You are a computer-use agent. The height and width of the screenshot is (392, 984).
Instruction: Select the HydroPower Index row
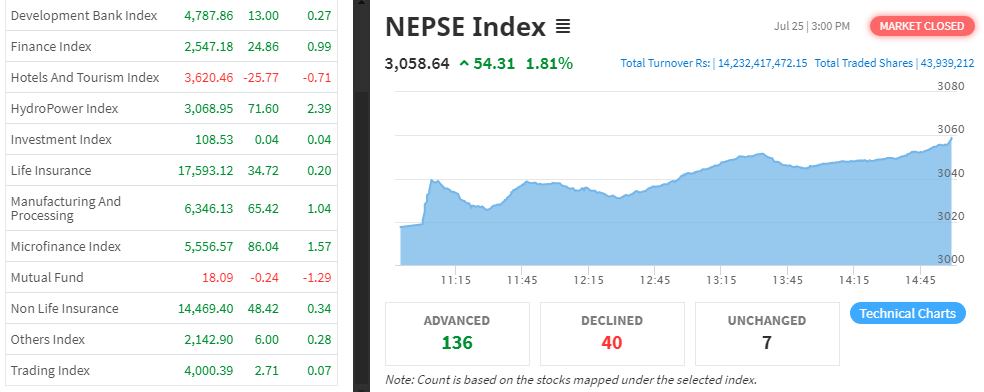point(171,109)
